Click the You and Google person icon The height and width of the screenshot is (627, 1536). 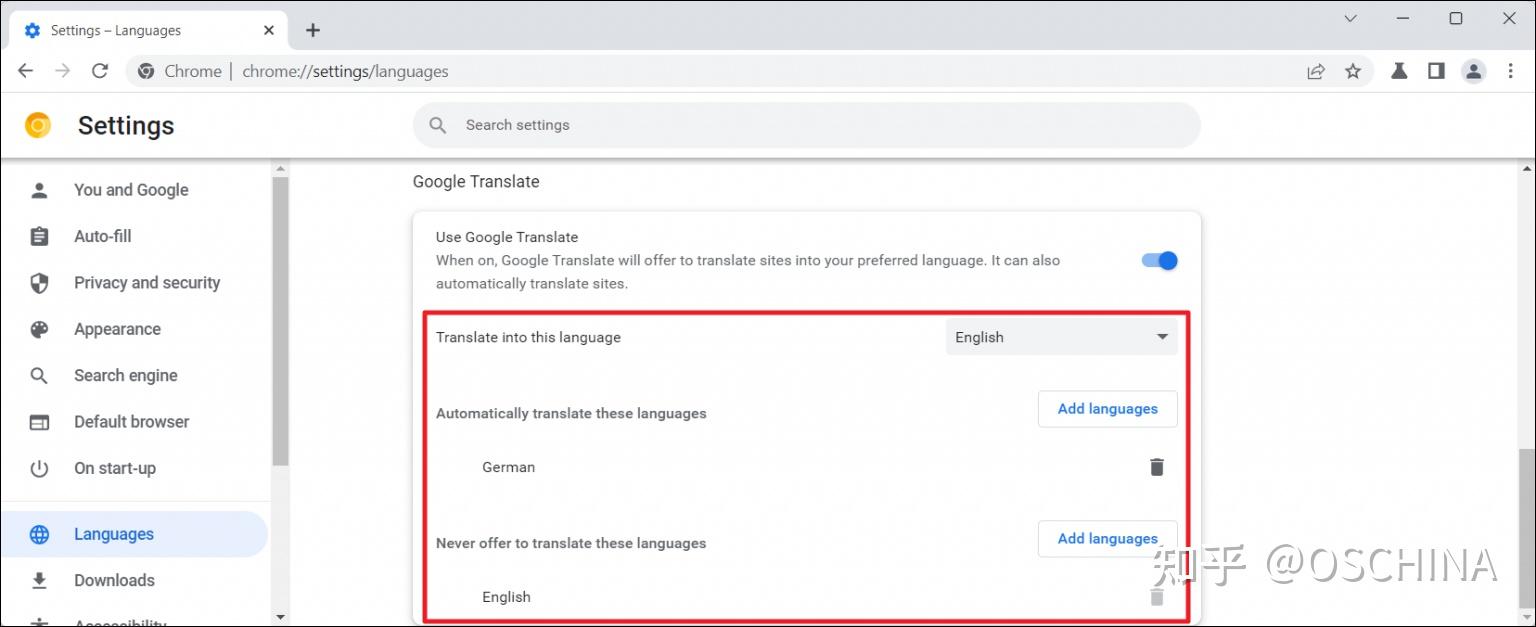click(39, 190)
